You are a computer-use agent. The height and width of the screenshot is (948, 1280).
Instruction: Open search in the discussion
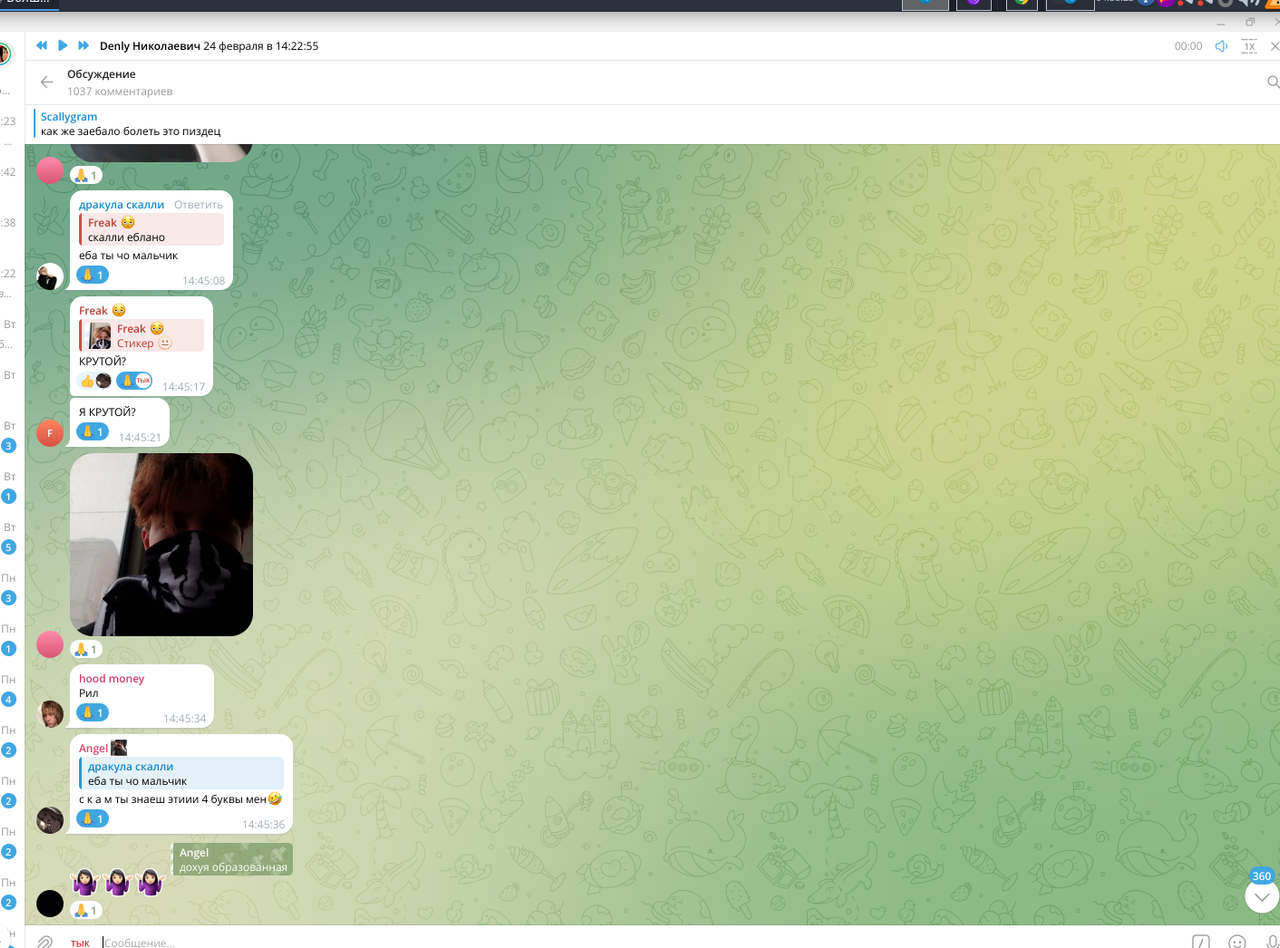coord(1273,82)
